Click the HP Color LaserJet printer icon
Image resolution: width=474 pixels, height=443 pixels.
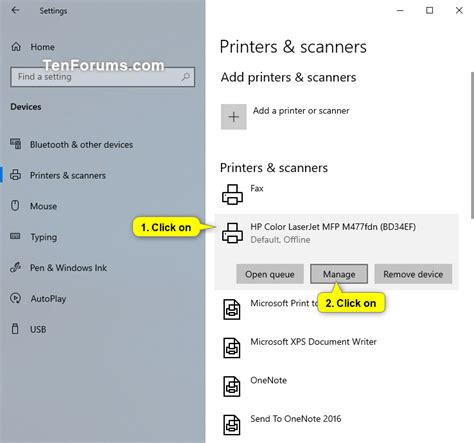232,233
